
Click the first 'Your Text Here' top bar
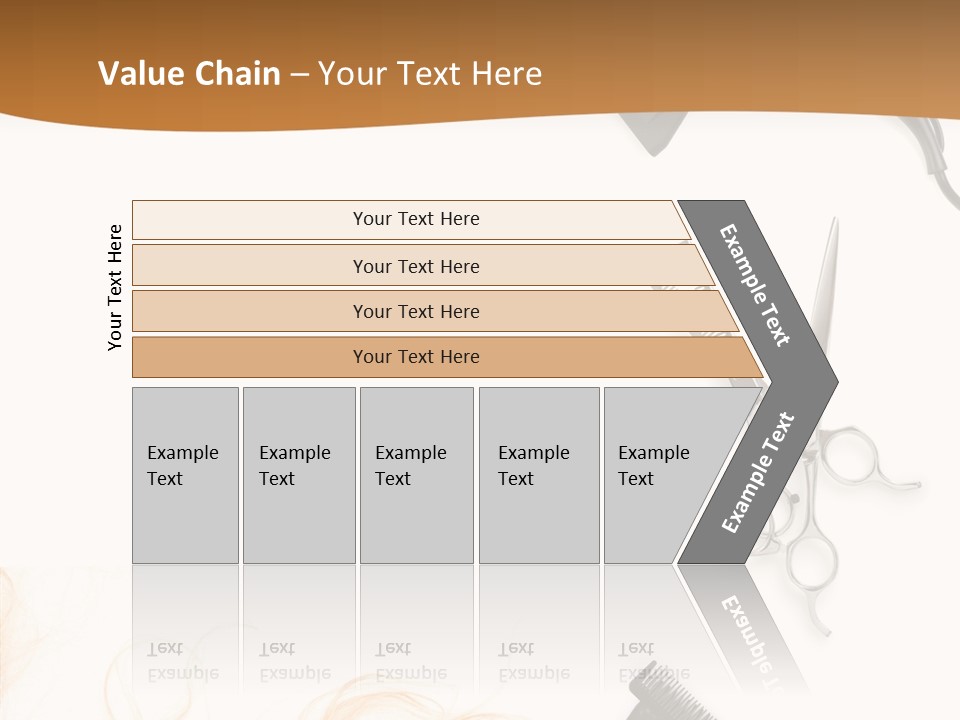(411, 219)
